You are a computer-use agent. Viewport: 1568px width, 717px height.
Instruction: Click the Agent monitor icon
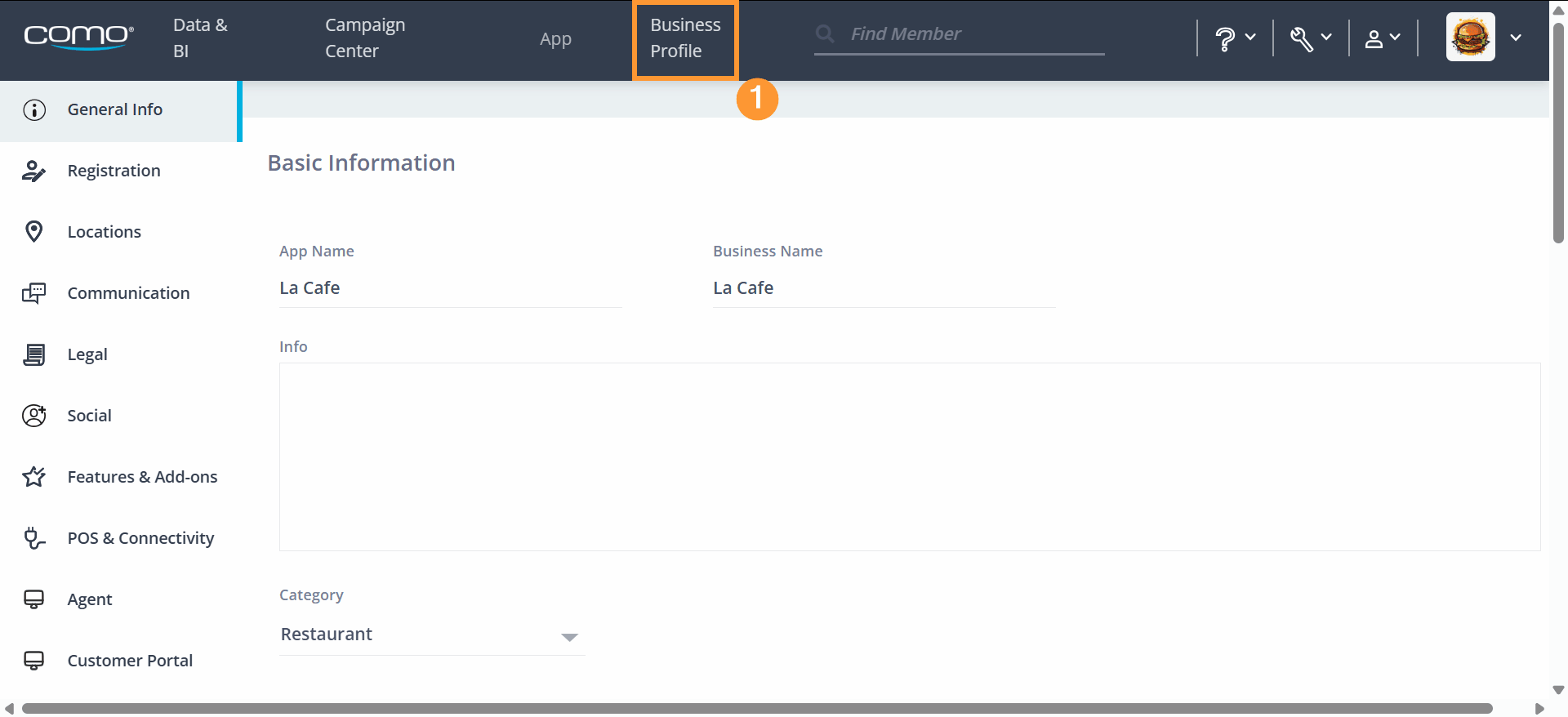[x=33, y=599]
